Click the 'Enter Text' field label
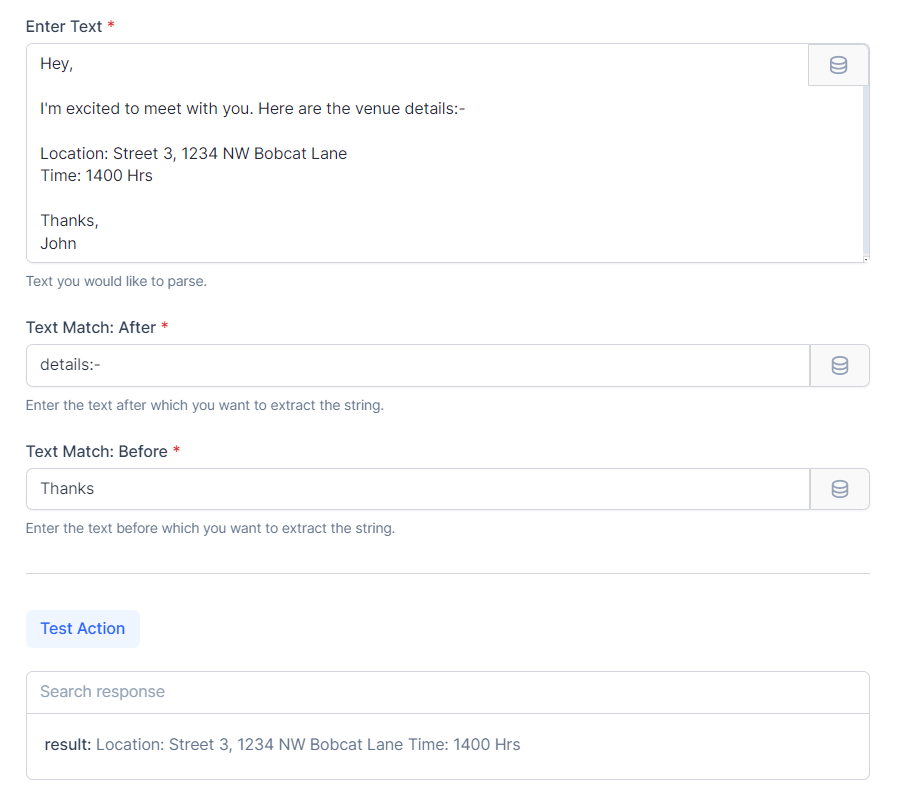 pyautogui.click(x=64, y=27)
